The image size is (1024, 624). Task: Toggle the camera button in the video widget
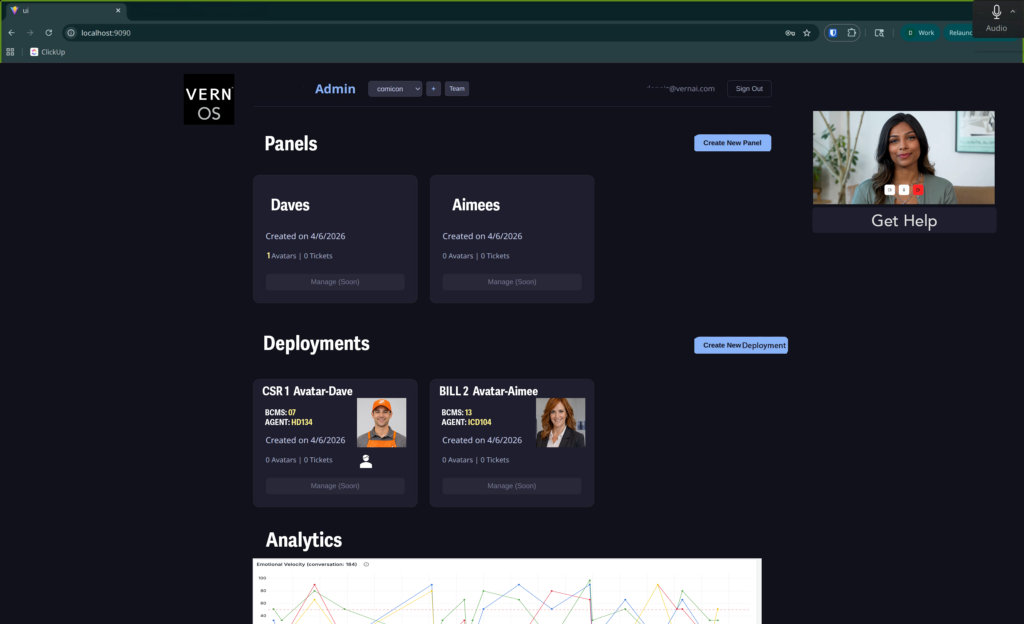(x=890, y=189)
